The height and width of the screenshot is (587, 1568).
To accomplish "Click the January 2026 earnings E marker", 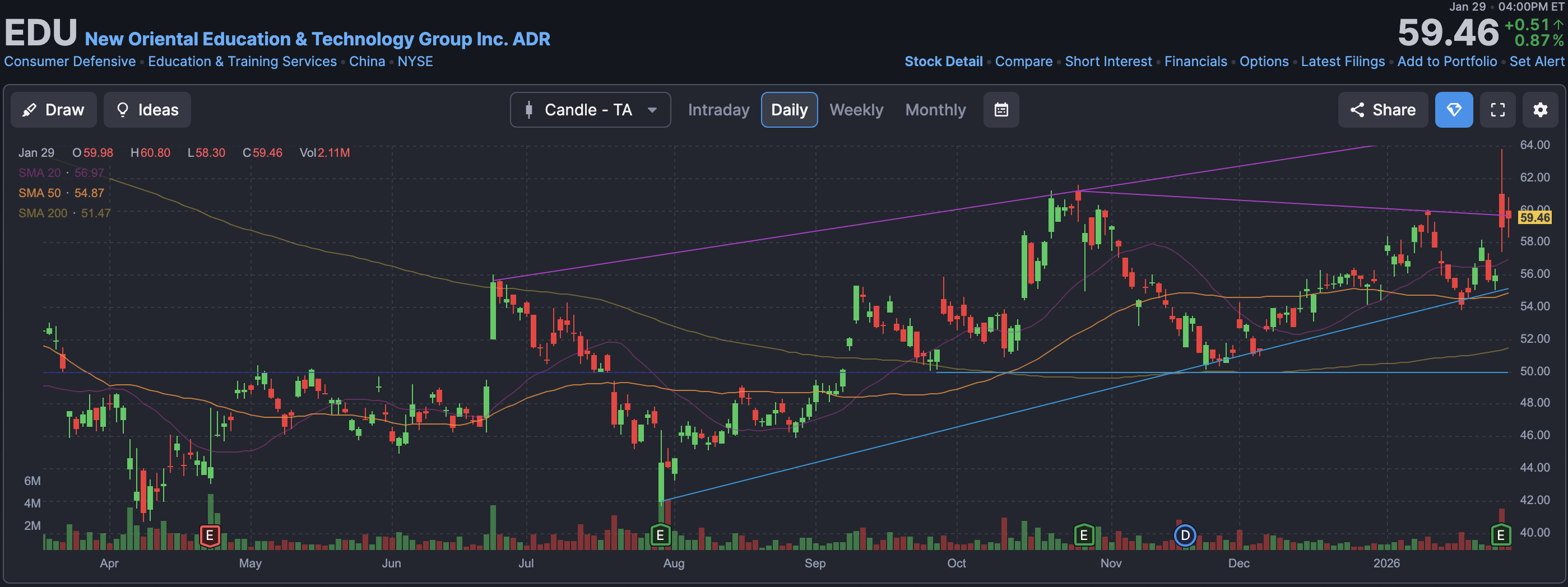I will pyautogui.click(x=1501, y=536).
